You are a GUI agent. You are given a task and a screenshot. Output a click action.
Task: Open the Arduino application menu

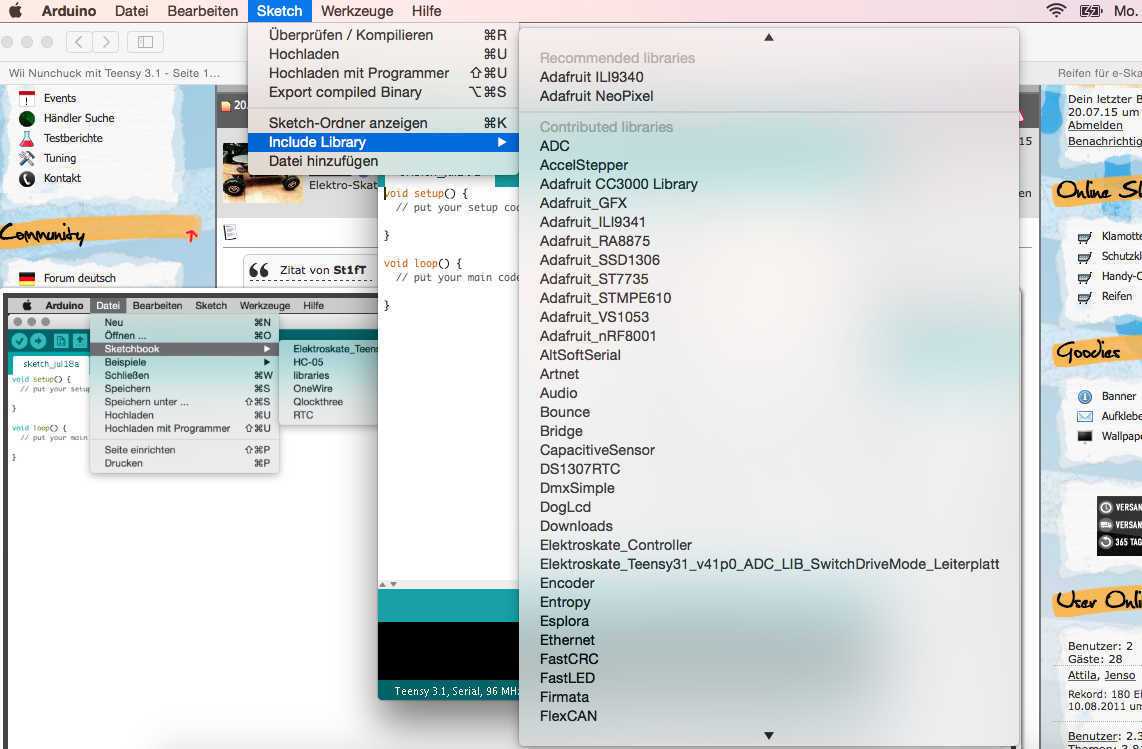[x=69, y=11]
